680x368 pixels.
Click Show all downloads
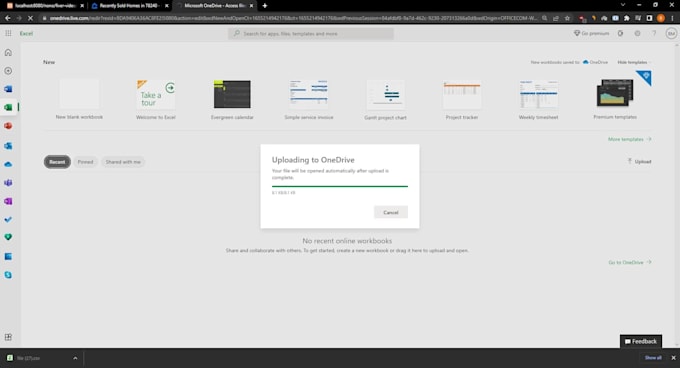[x=653, y=358]
